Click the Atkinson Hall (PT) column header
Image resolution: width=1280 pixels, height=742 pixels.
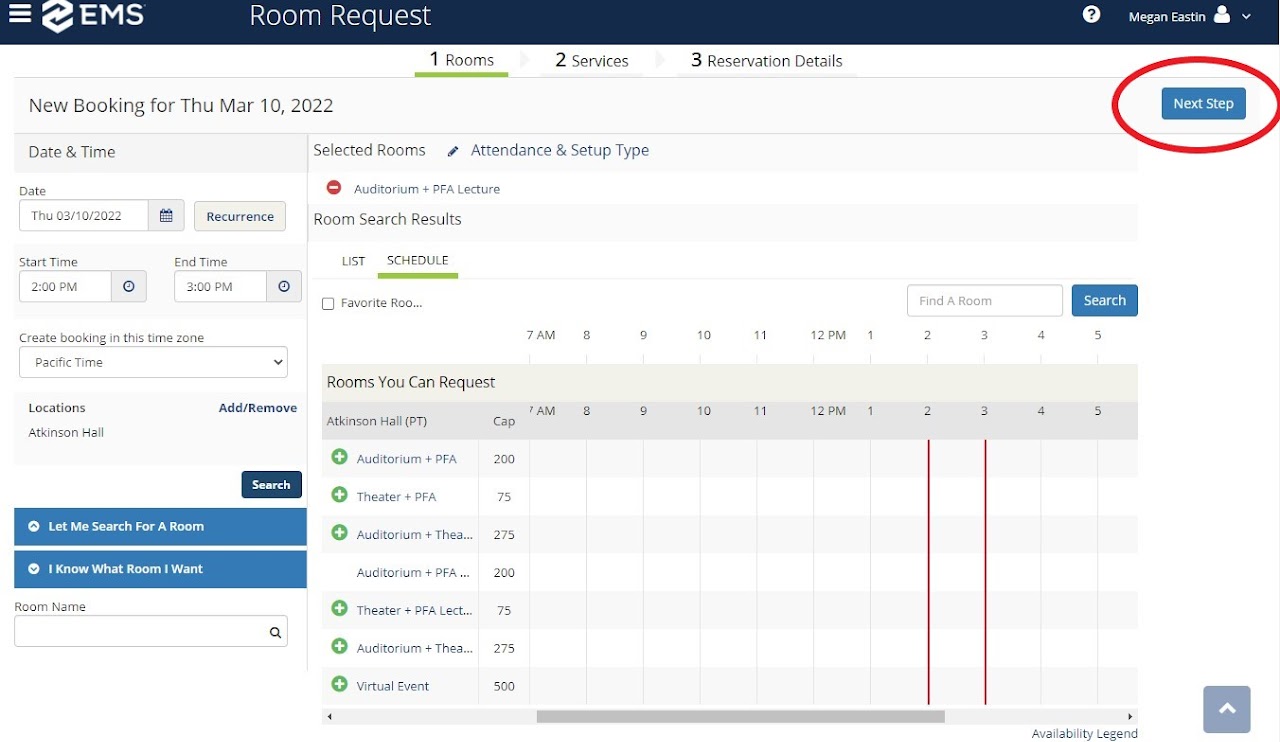(x=376, y=421)
